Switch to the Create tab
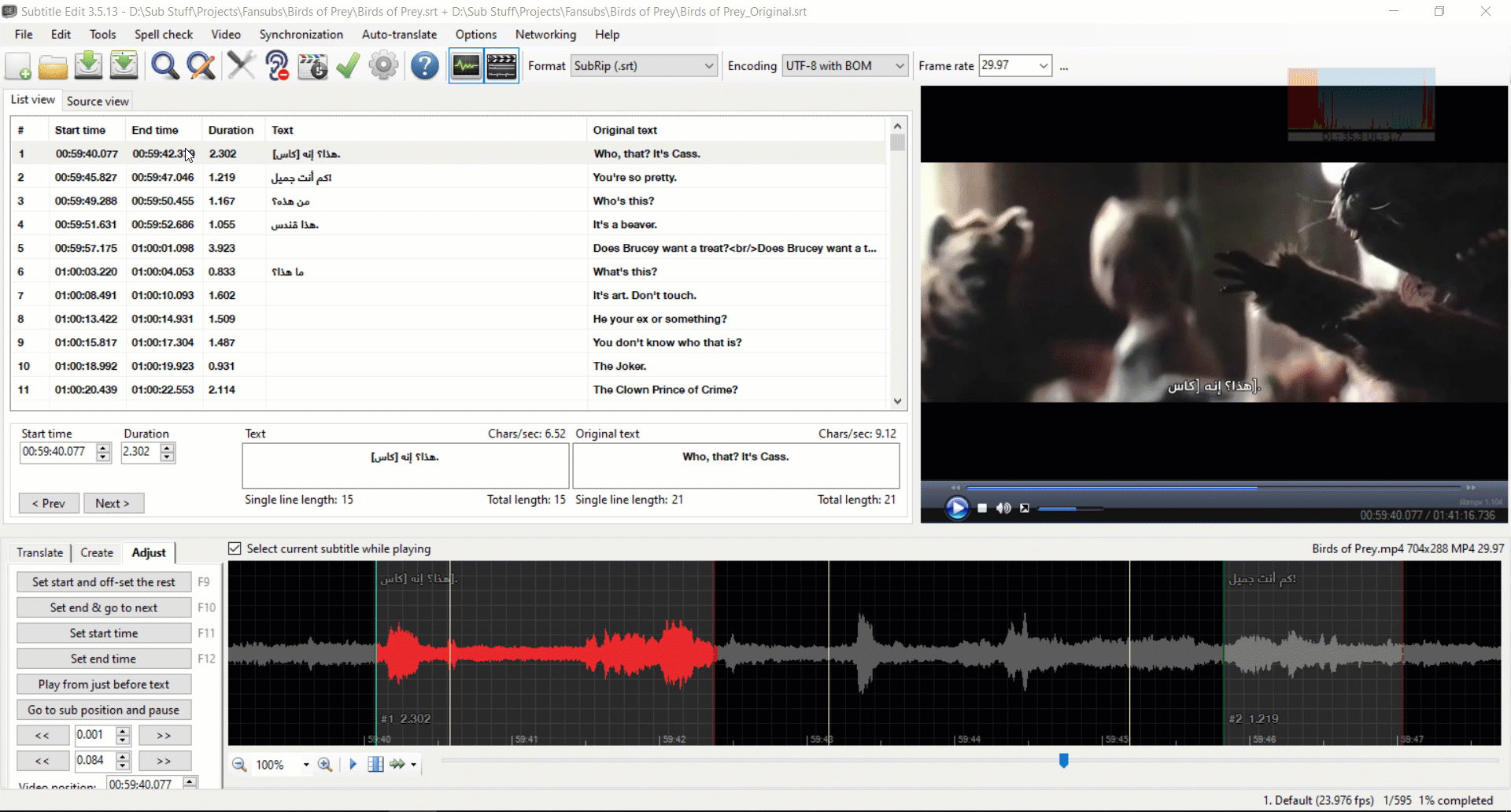The width and height of the screenshot is (1511, 812). [x=97, y=552]
